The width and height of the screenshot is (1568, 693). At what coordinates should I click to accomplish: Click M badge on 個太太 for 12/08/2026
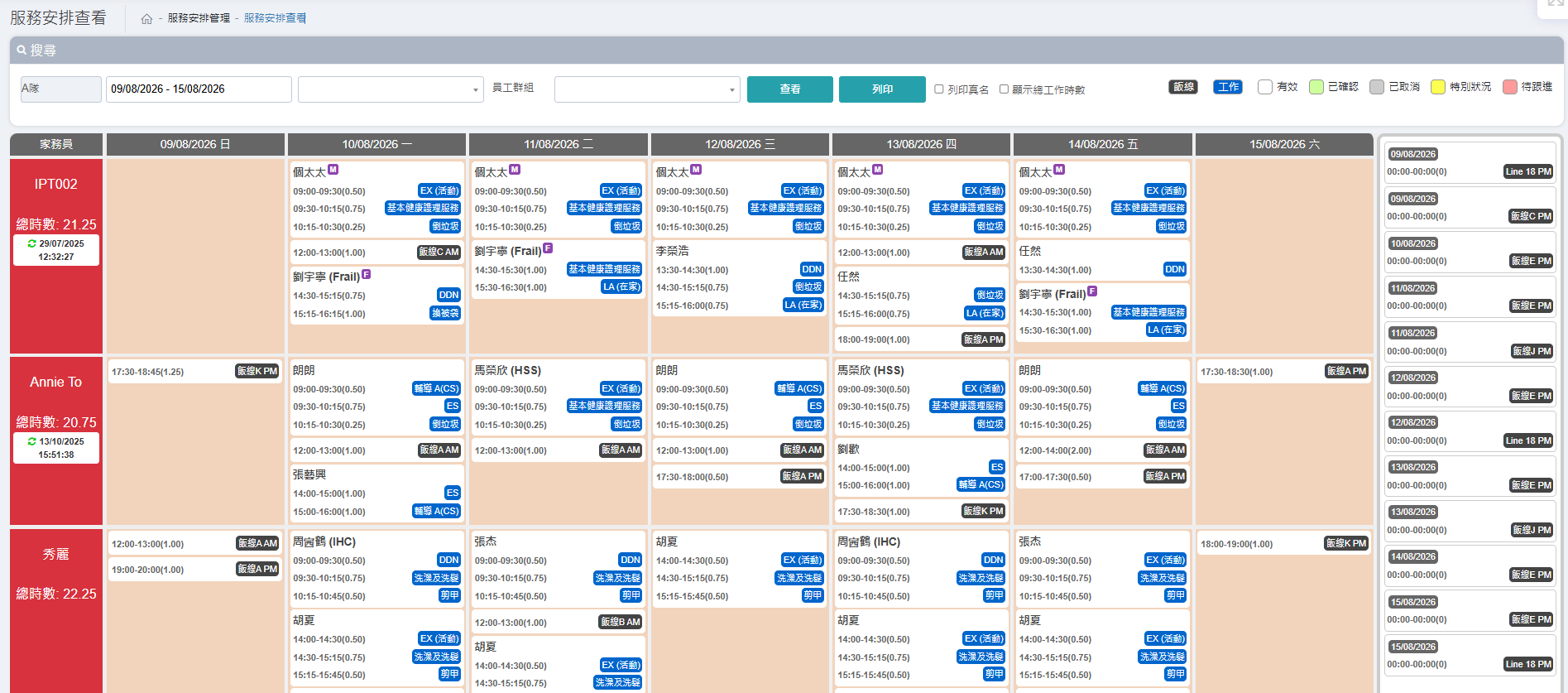click(x=696, y=169)
